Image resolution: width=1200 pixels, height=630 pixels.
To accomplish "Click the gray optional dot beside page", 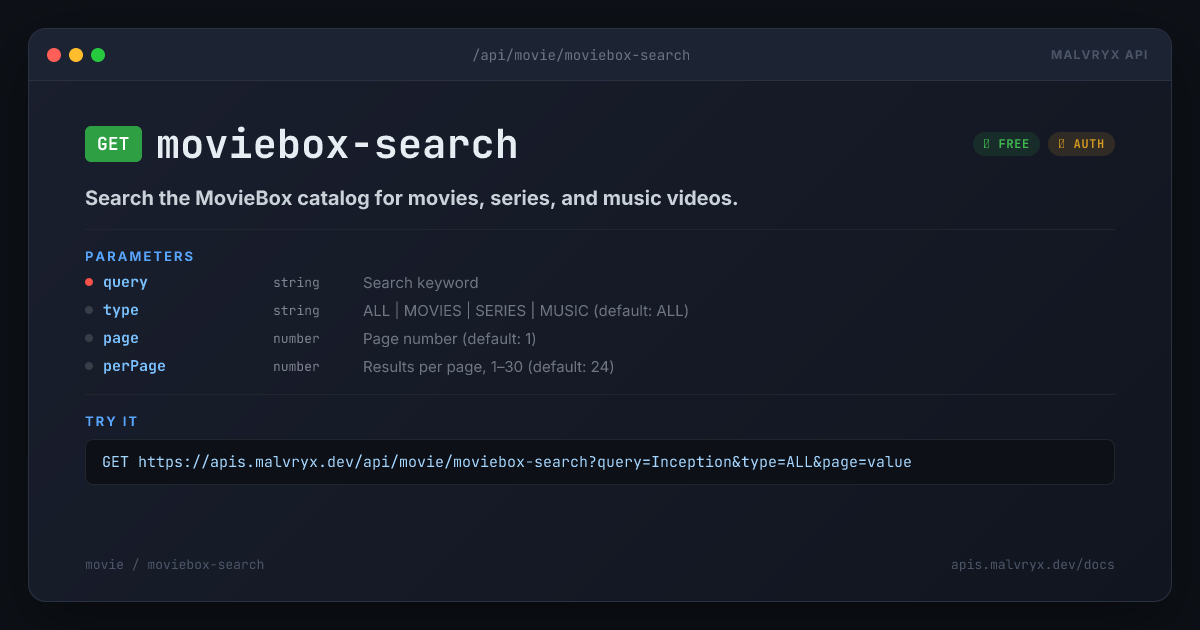I will [89, 338].
